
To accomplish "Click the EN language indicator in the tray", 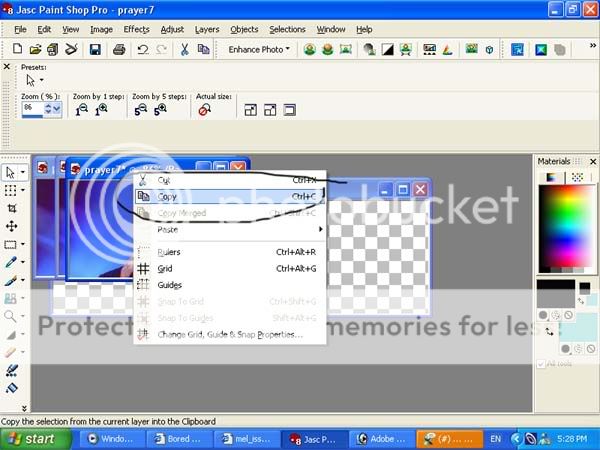I will [496, 439].
